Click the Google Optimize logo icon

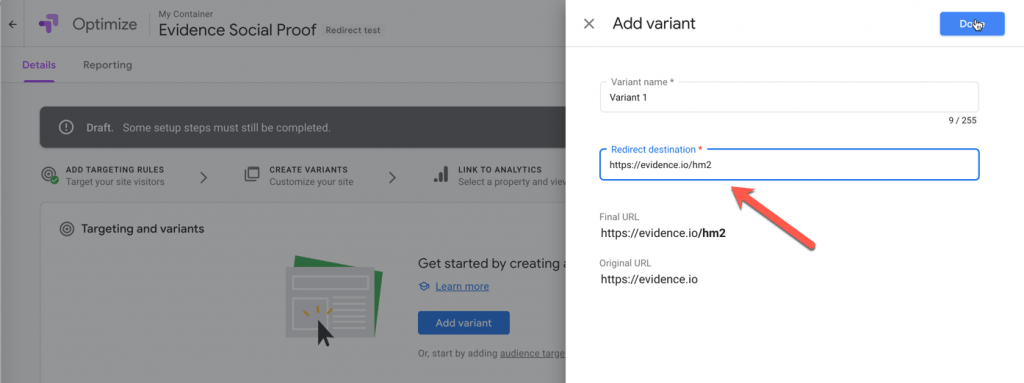tap(49, 24)
